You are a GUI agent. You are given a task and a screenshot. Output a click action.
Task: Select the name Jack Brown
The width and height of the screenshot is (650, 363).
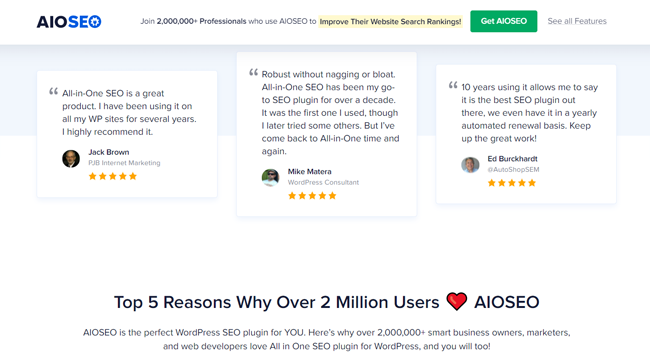[109, 152]
